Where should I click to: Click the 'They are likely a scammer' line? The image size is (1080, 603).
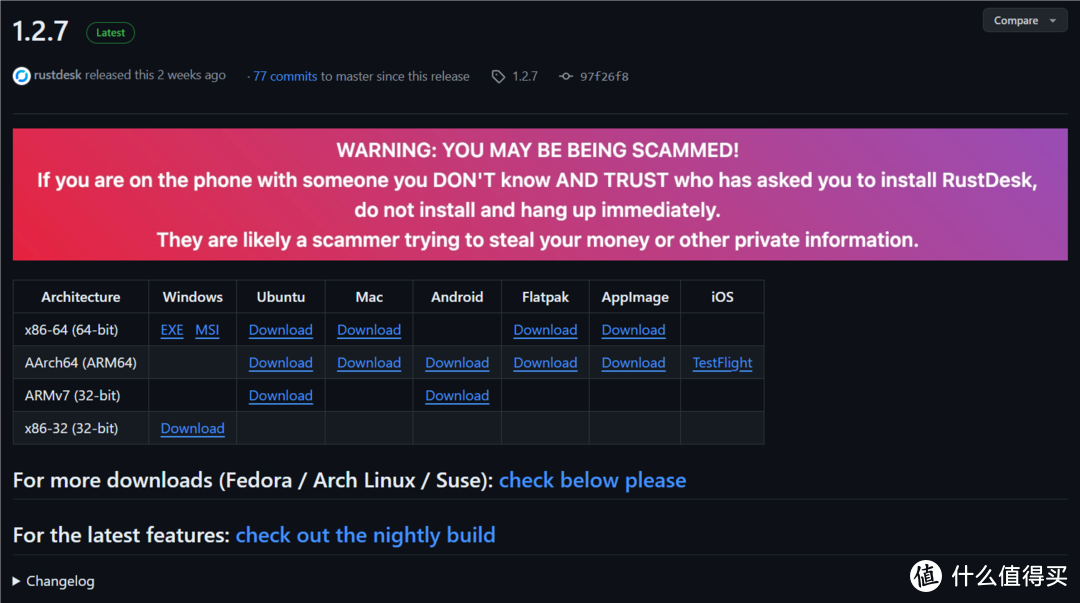(x=537, y=240)
